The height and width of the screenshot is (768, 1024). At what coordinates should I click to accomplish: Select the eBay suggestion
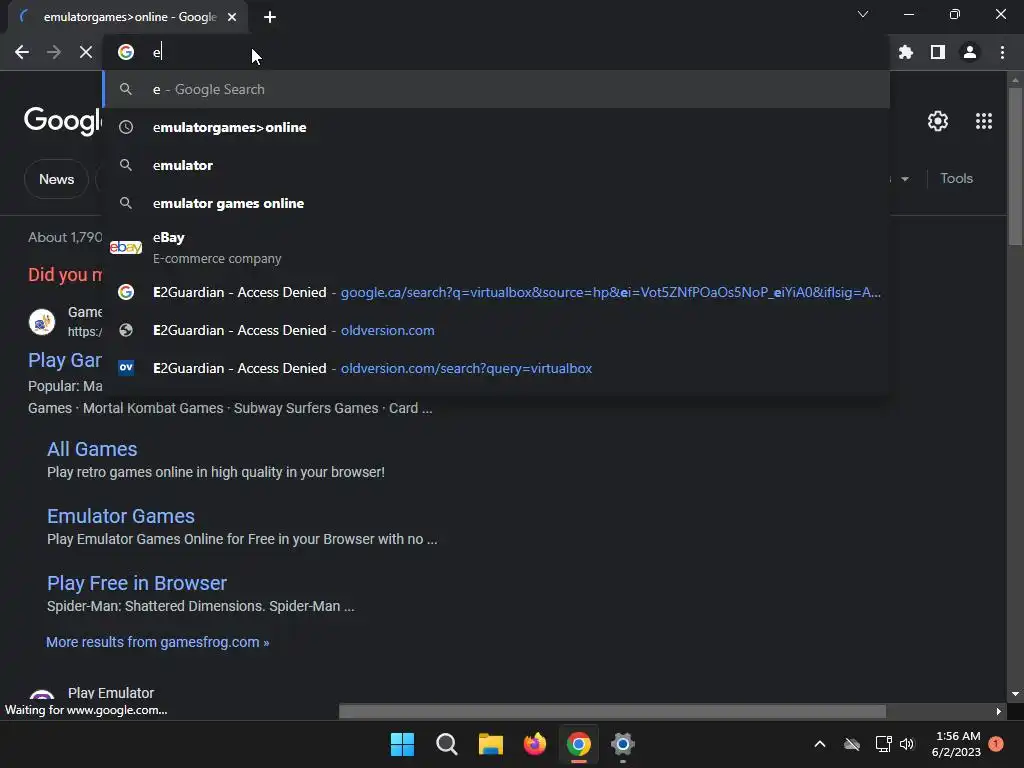(x=496, y=248)
